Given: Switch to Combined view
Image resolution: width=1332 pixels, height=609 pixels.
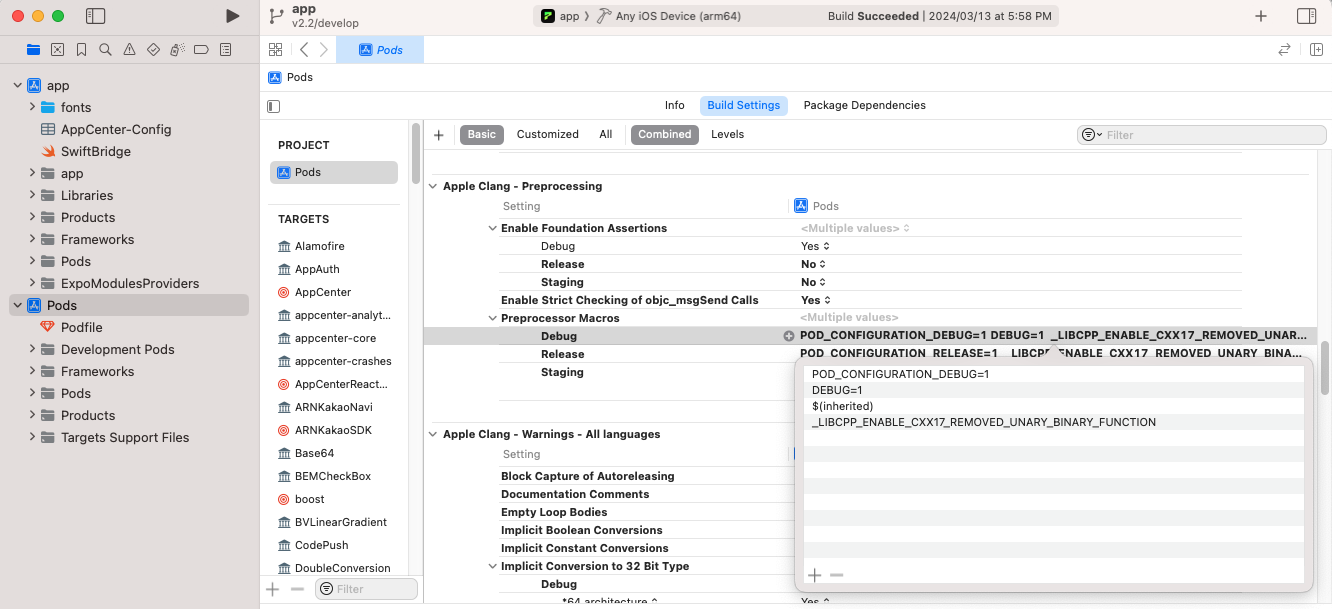Looking at the screenshot, I should [x=665, y=134].
